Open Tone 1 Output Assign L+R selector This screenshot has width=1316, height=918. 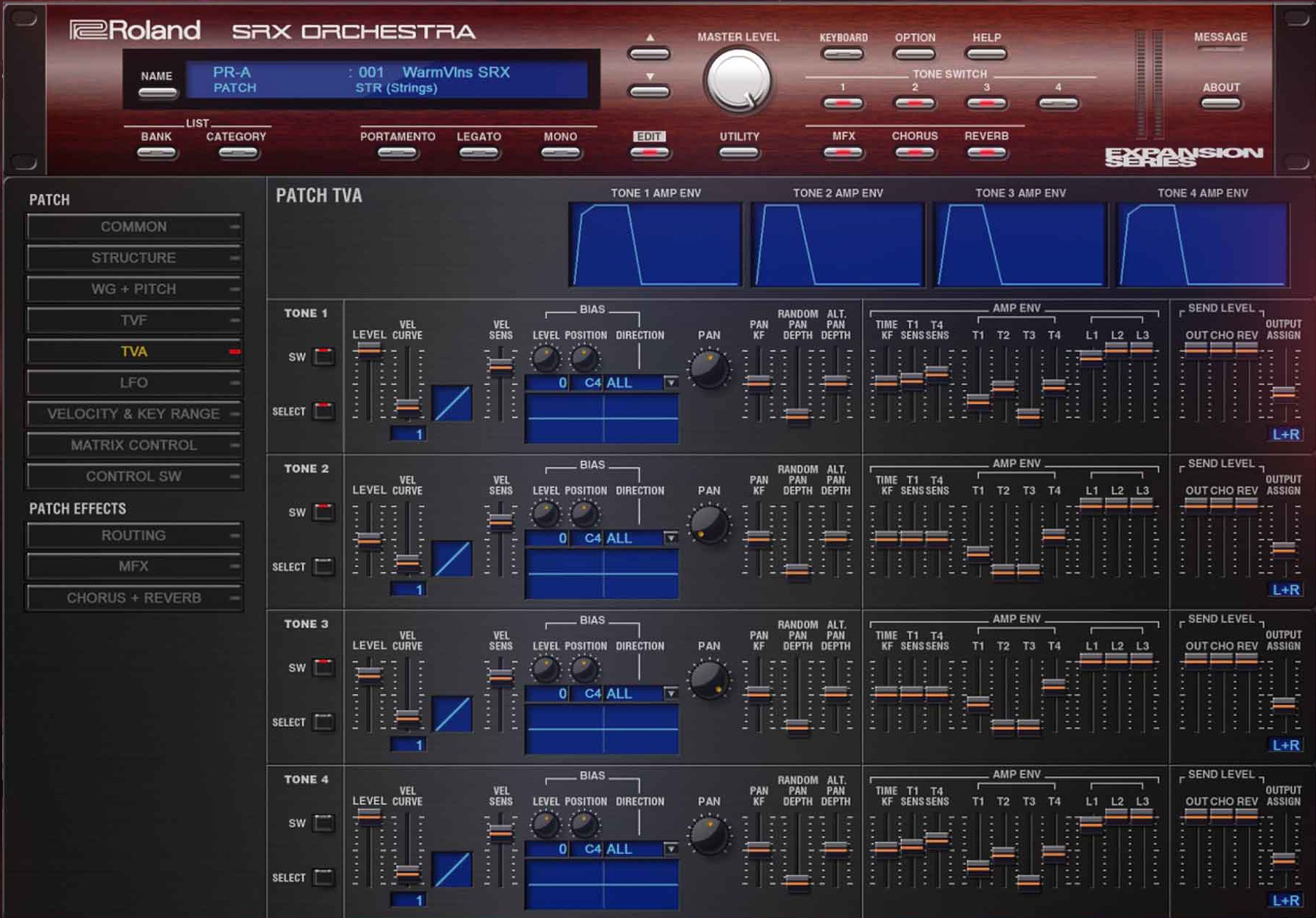(1285, 435)
